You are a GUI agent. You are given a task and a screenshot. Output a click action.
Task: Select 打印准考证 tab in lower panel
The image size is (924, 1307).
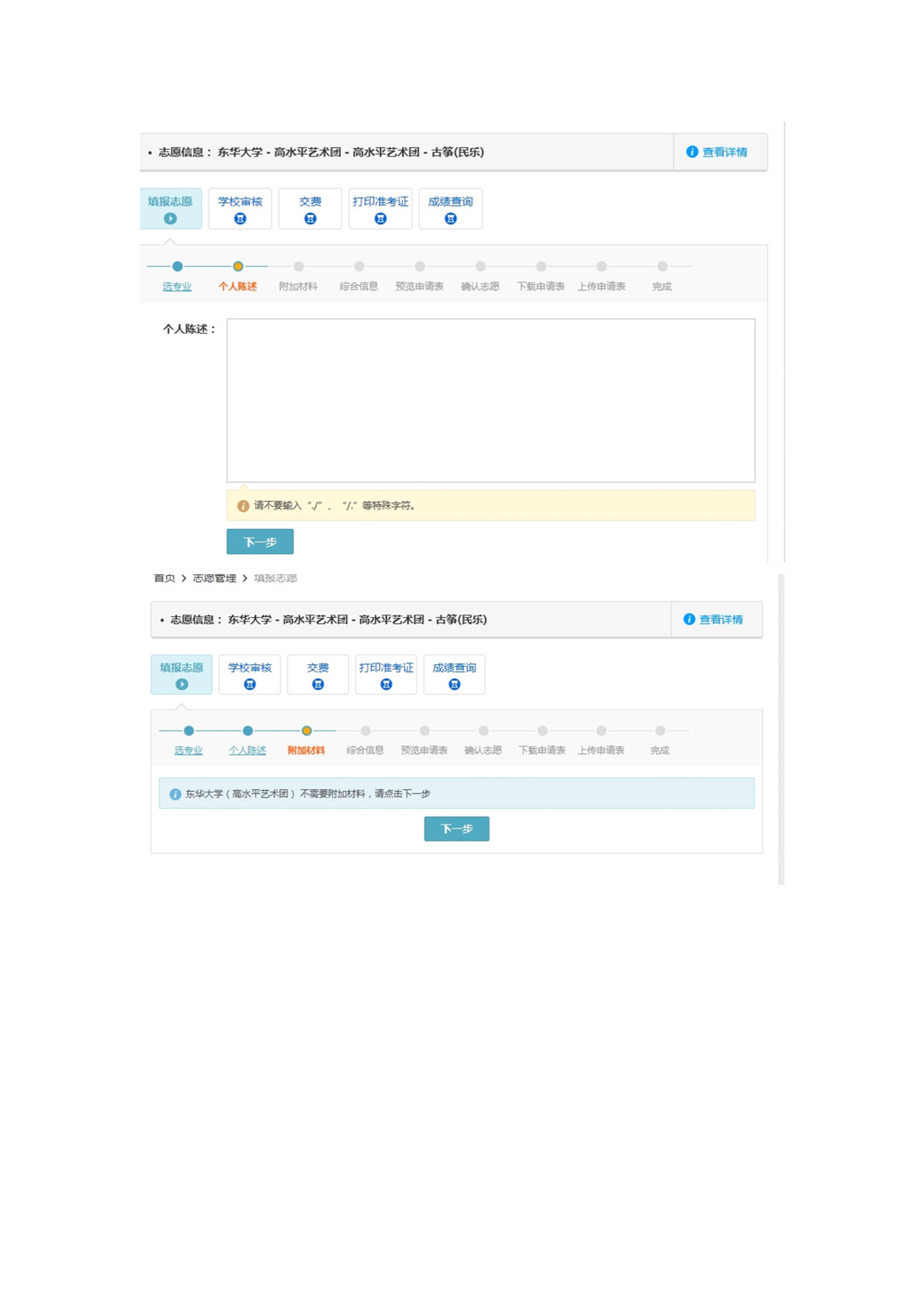(386, 674)
